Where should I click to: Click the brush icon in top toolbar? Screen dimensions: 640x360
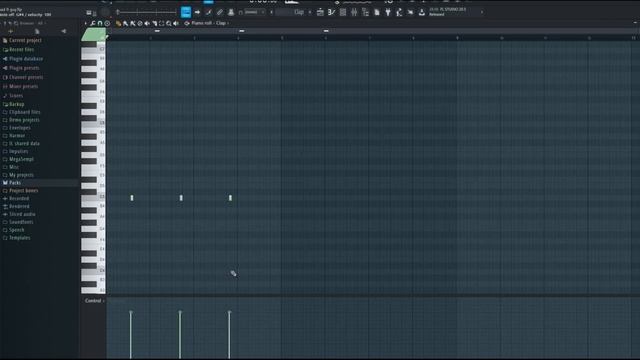(x=209, y=12)
